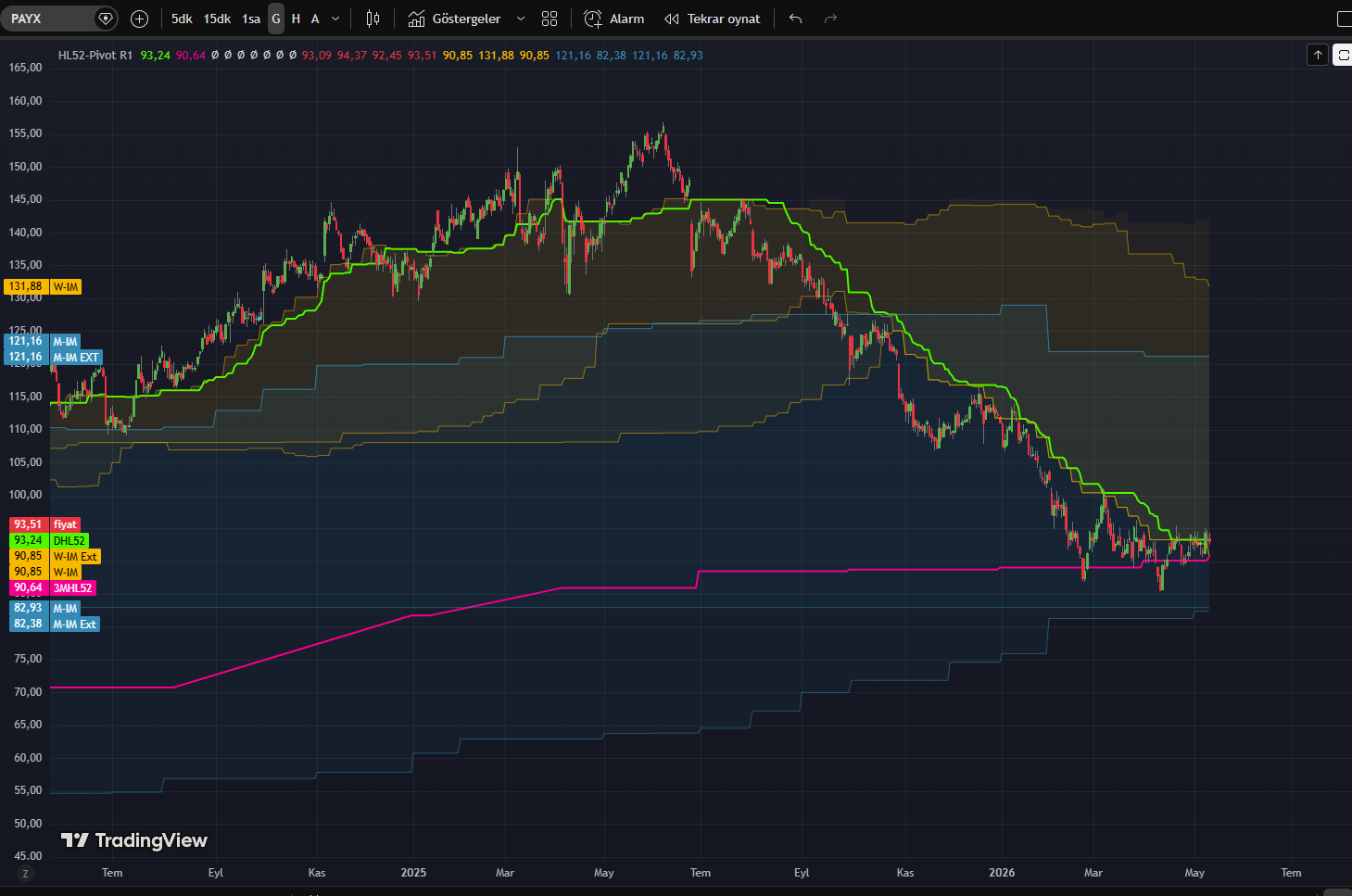Open the Göstergeler indicators dialog
This screenshot has height=896, width=1352.
click(x=455, y=19)
